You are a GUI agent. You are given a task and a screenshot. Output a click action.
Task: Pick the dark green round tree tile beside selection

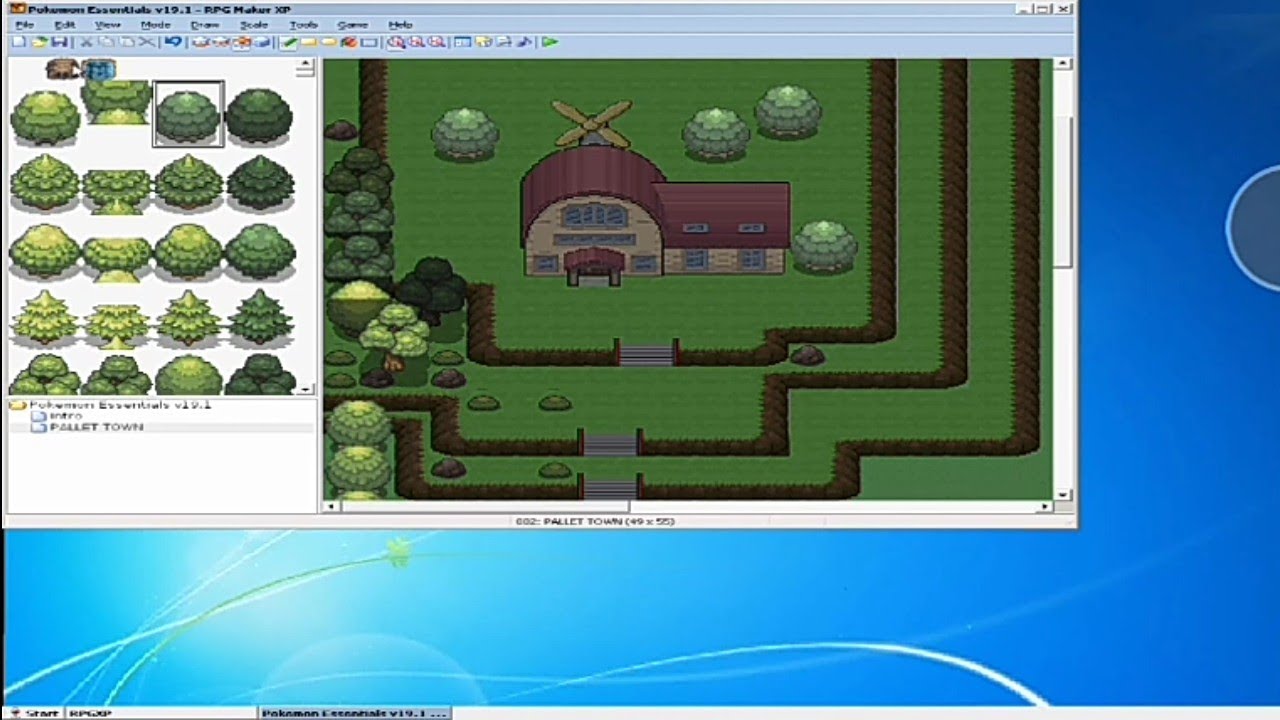(259, 114)
